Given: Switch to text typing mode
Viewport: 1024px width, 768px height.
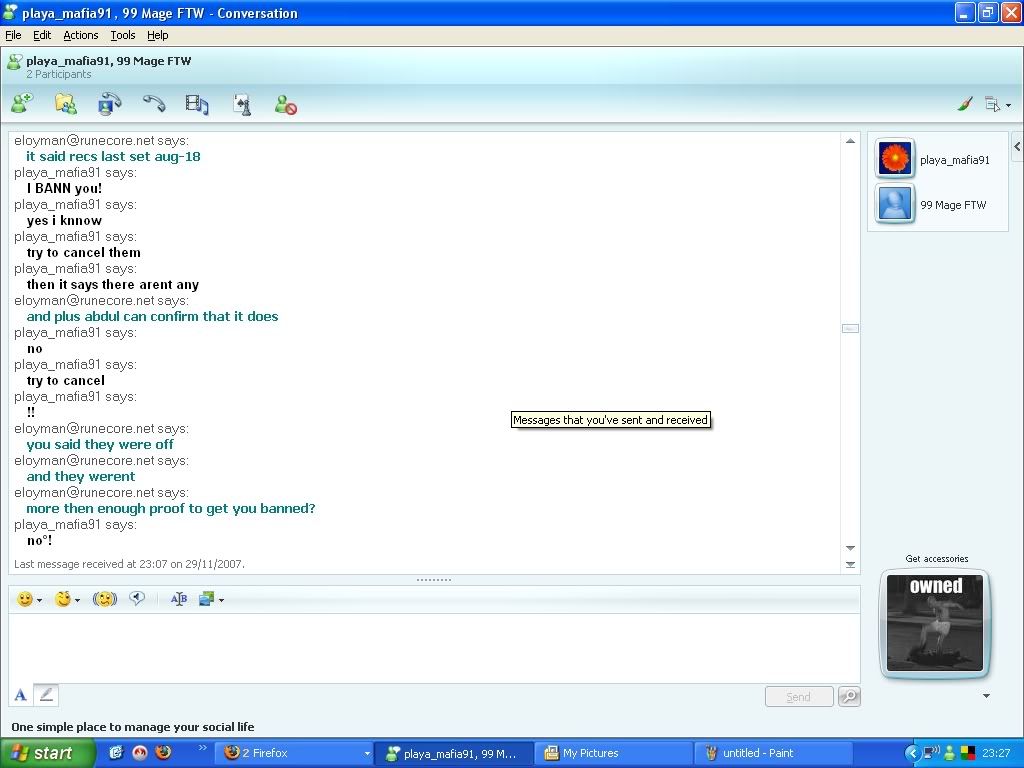Looking at the screenshot, I should coord(20,695).
